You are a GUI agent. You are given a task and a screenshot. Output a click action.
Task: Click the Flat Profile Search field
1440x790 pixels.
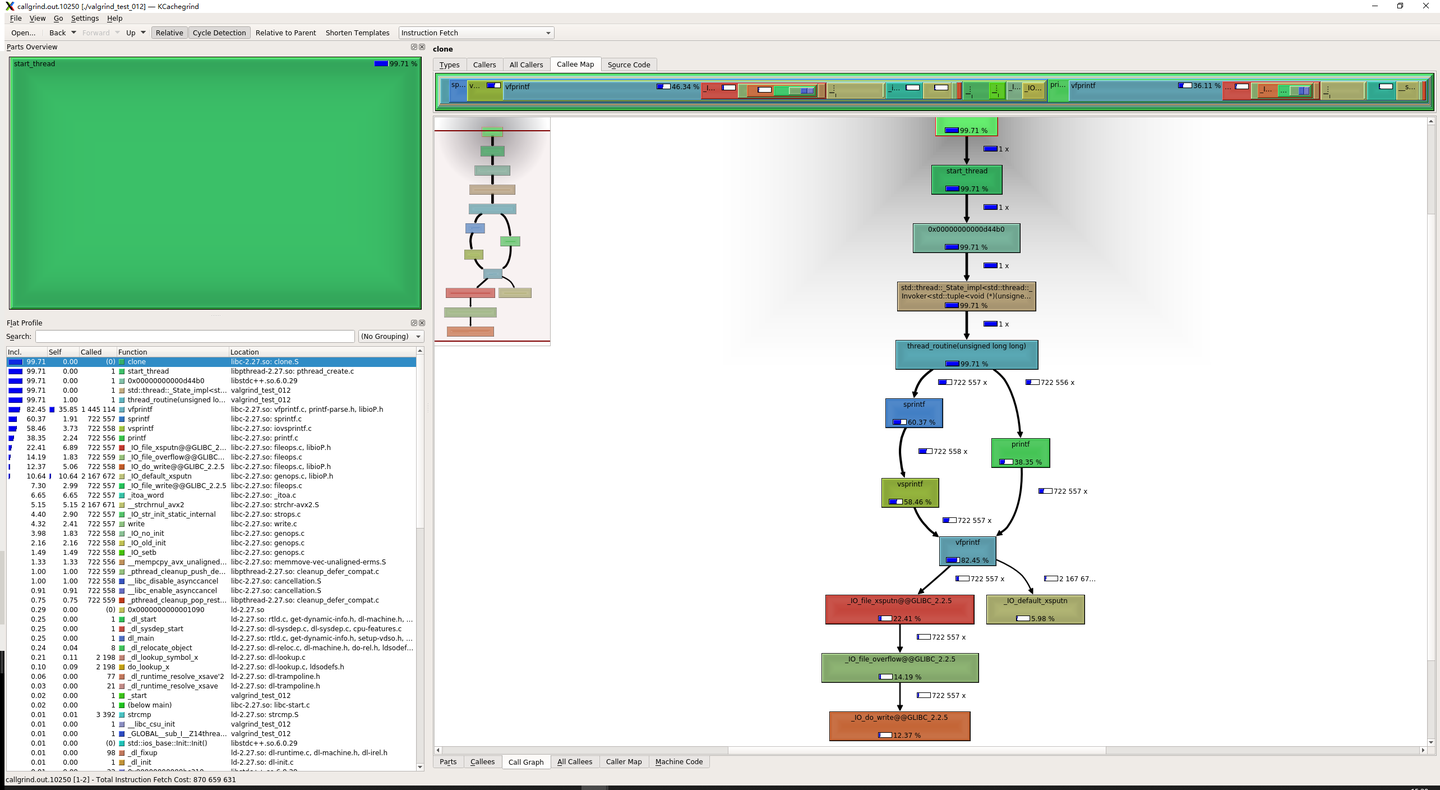(x=194, y=337)
